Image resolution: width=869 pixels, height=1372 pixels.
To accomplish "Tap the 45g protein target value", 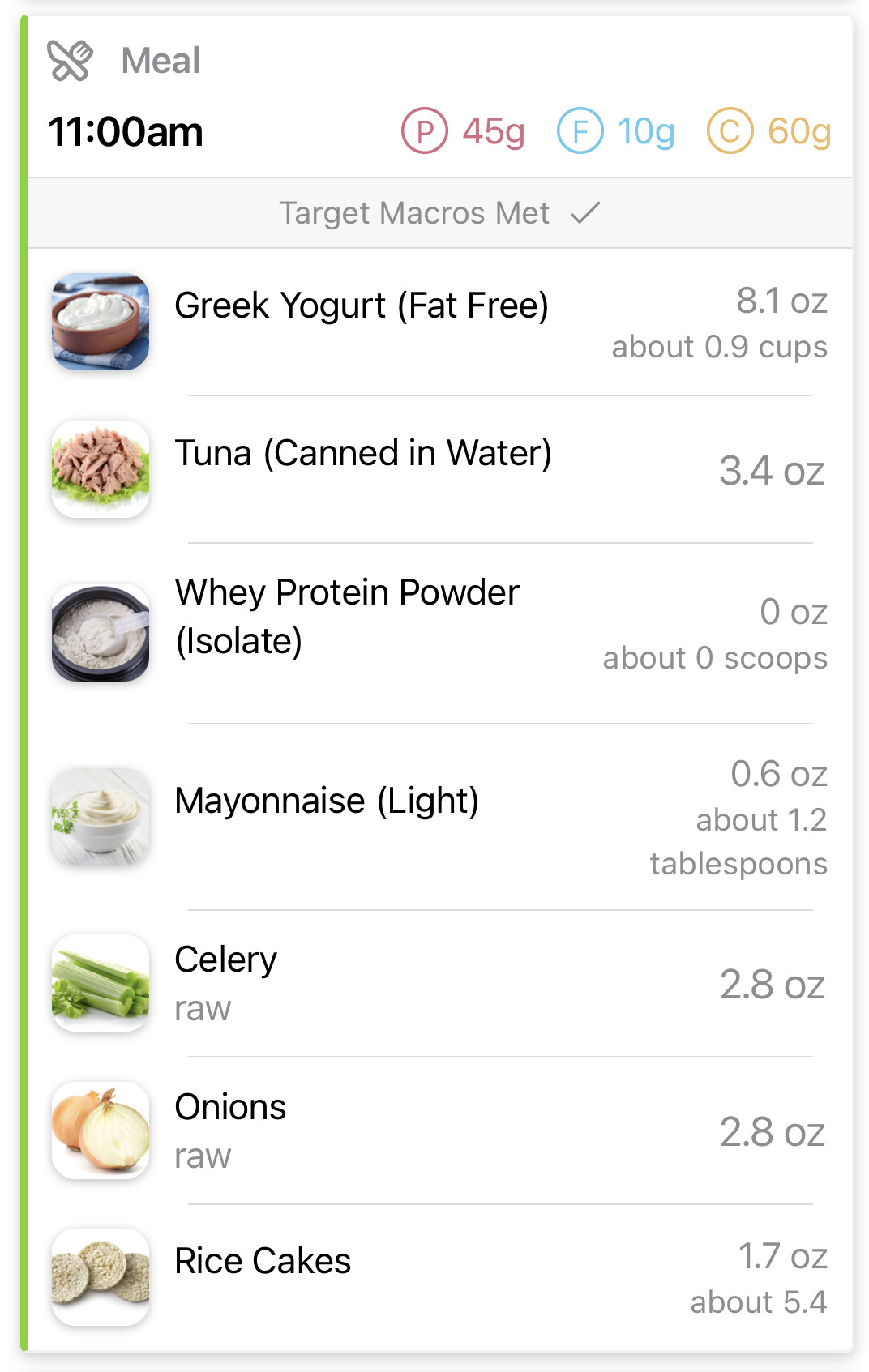I will click(494, 131).
